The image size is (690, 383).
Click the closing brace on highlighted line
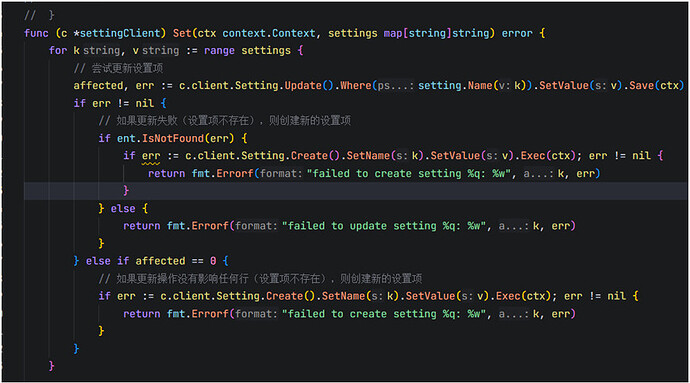(126, 191)
